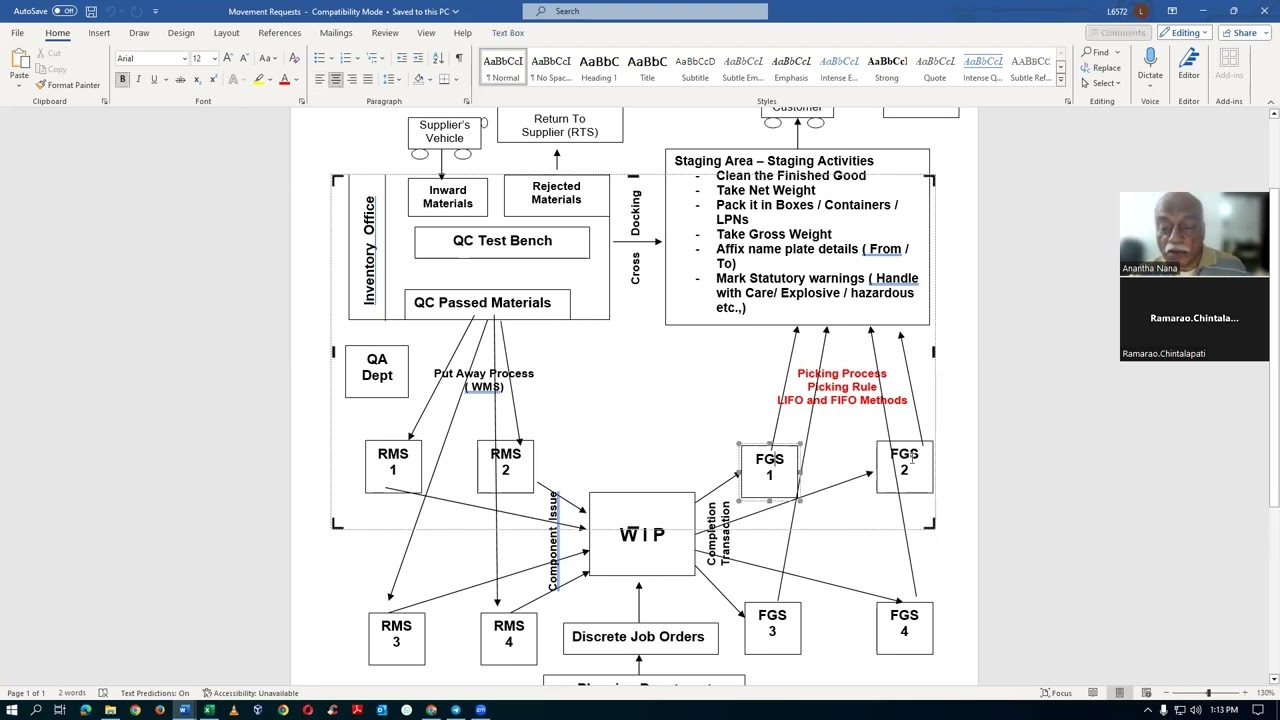The image size is (1280, 720).
Task: Click the Sort paragraph icon
Action: point(438,58)
